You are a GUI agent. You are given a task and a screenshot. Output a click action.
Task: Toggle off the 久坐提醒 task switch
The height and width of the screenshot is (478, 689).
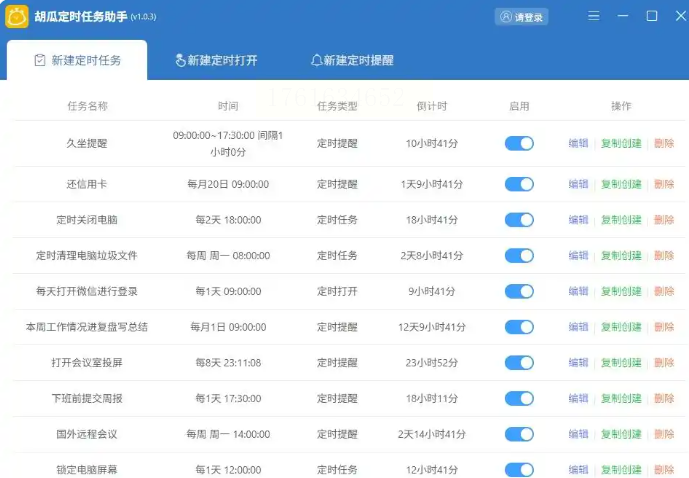tap(519, 143)
